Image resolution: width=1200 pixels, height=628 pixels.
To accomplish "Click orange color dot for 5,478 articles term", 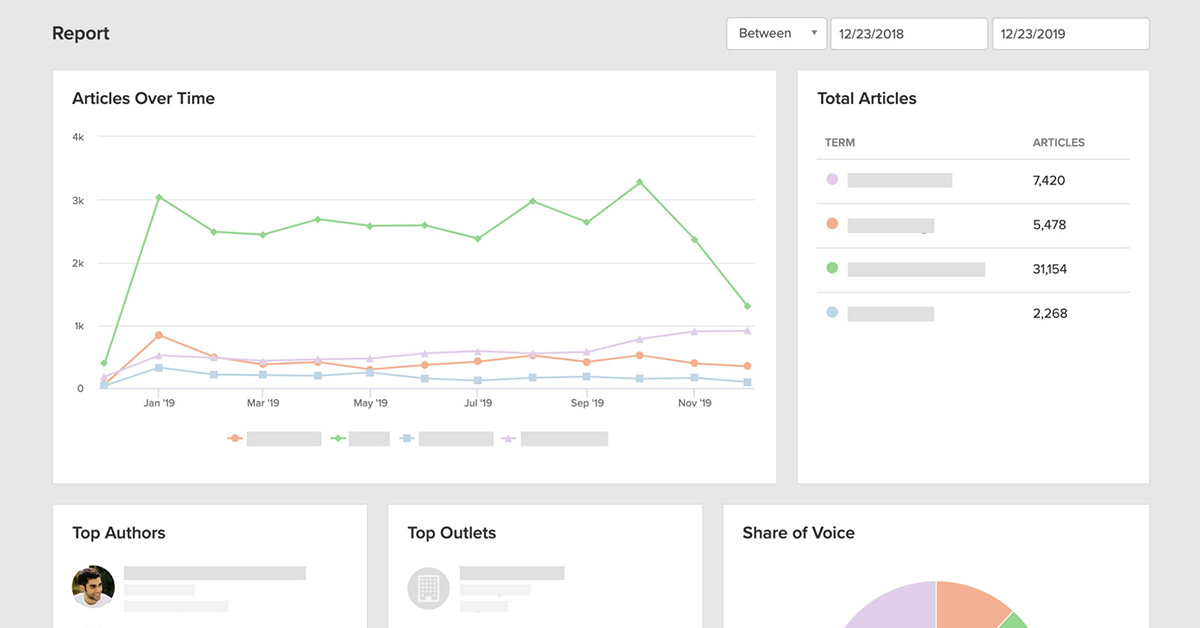I will [x=832, y=224].
